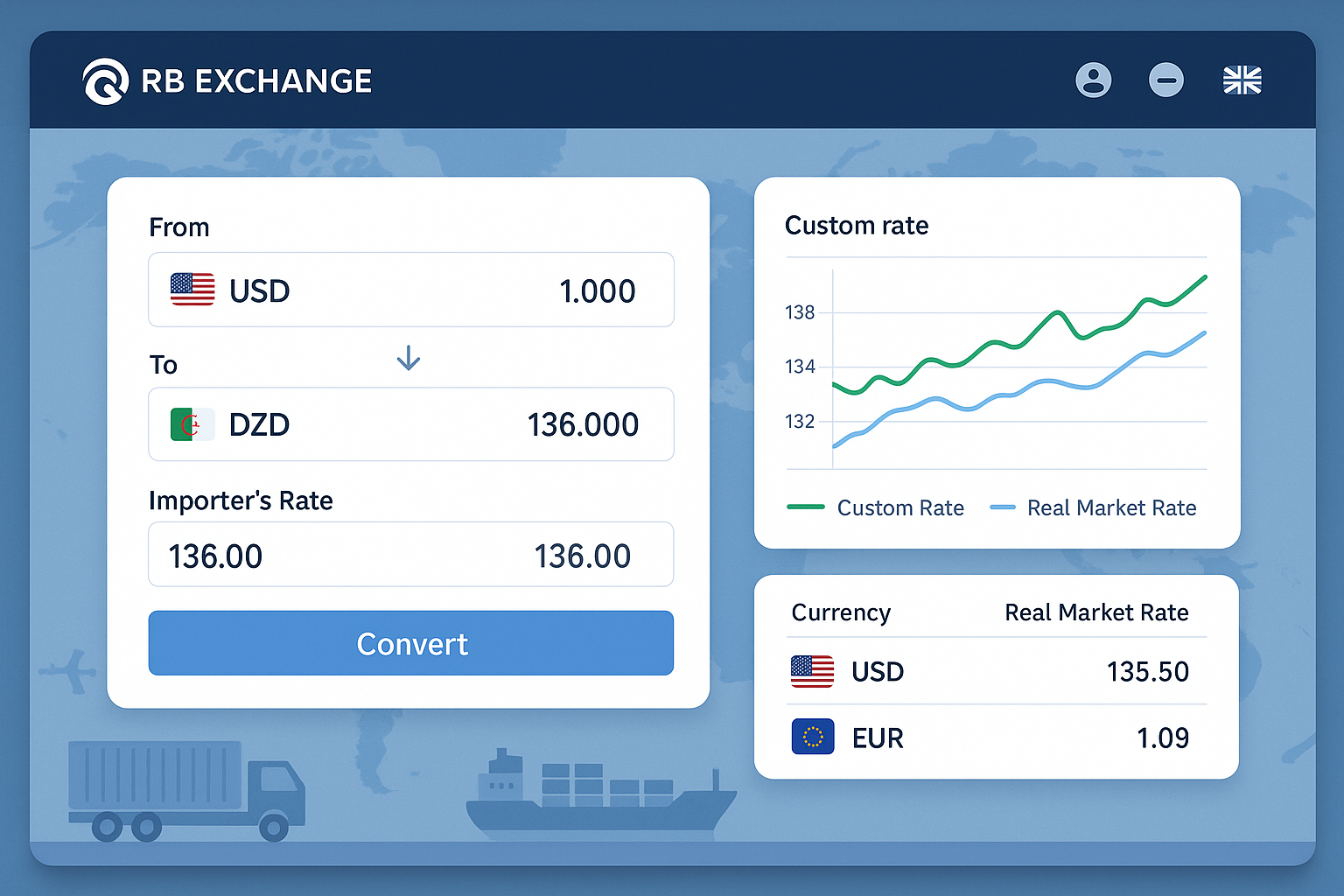Click the RB Exchange logo icon
This screenshot has width=1344, height=896.
103,80
